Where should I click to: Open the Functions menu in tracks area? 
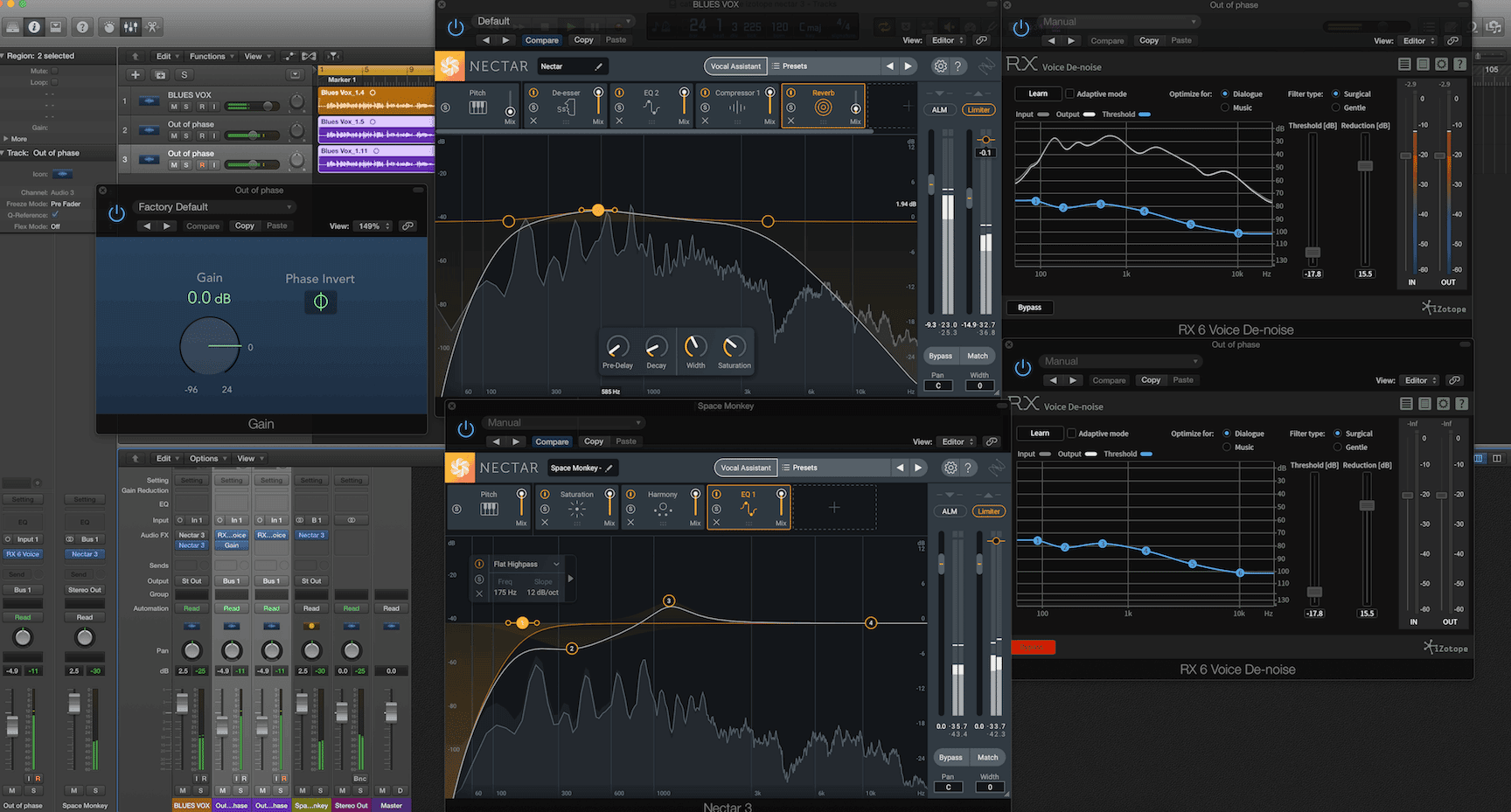coord(212,56)
